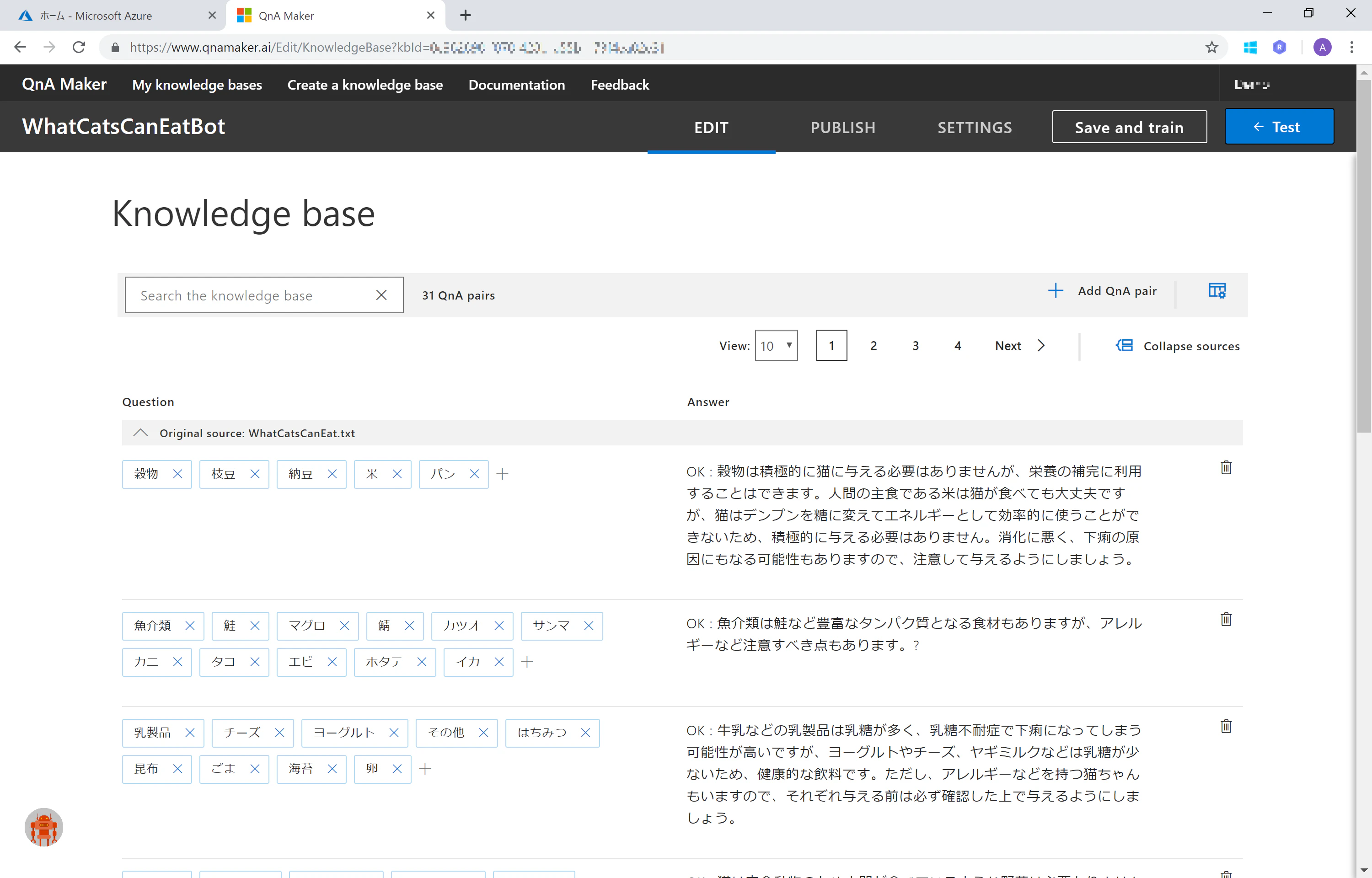Viewport: 1372px width, 878px height.
Task: Go to page 2 of QnA pairs
Action: [x=873, y=346]
